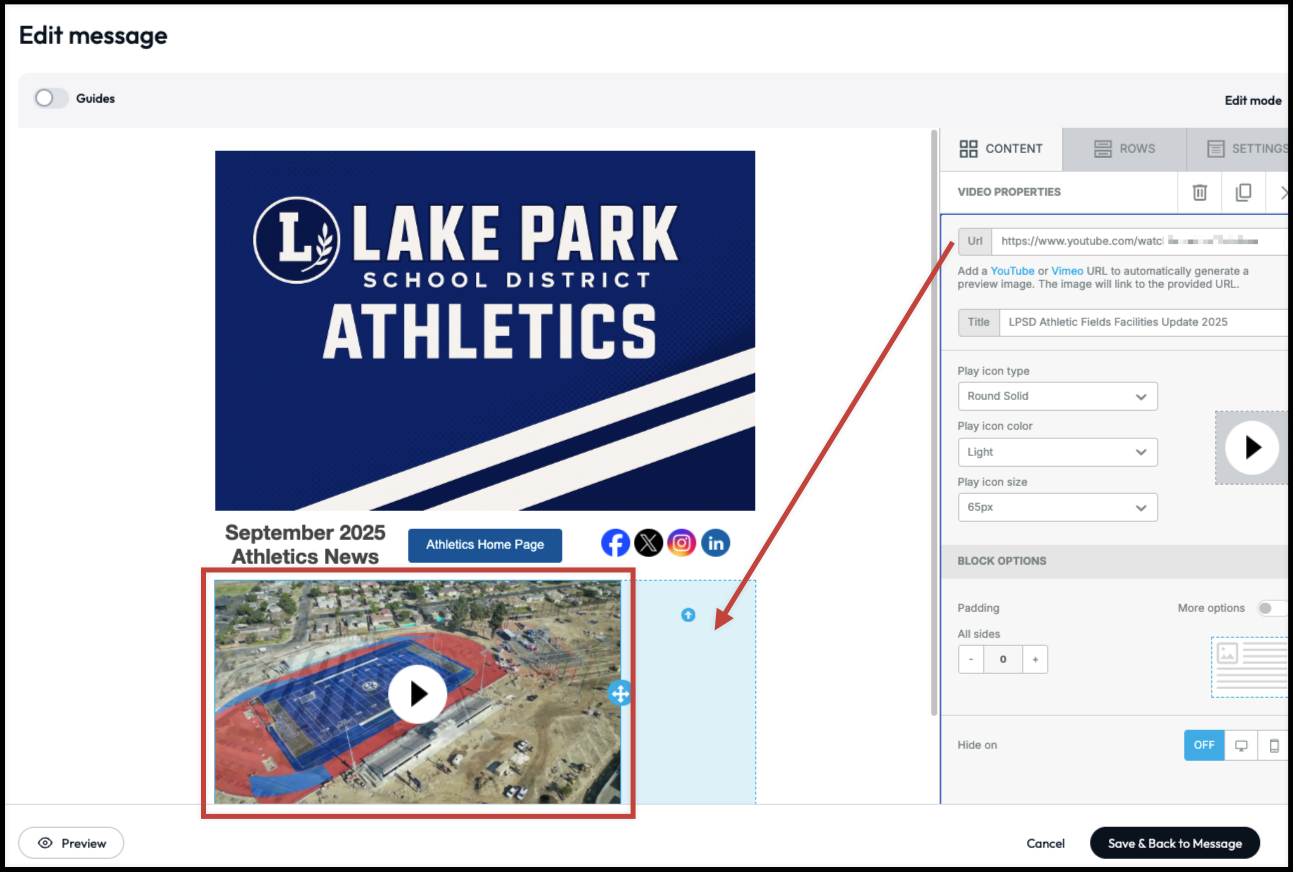
Task: Open the Play icon color dropdown
Action: pyautogui.click(x=1057, y=452)
